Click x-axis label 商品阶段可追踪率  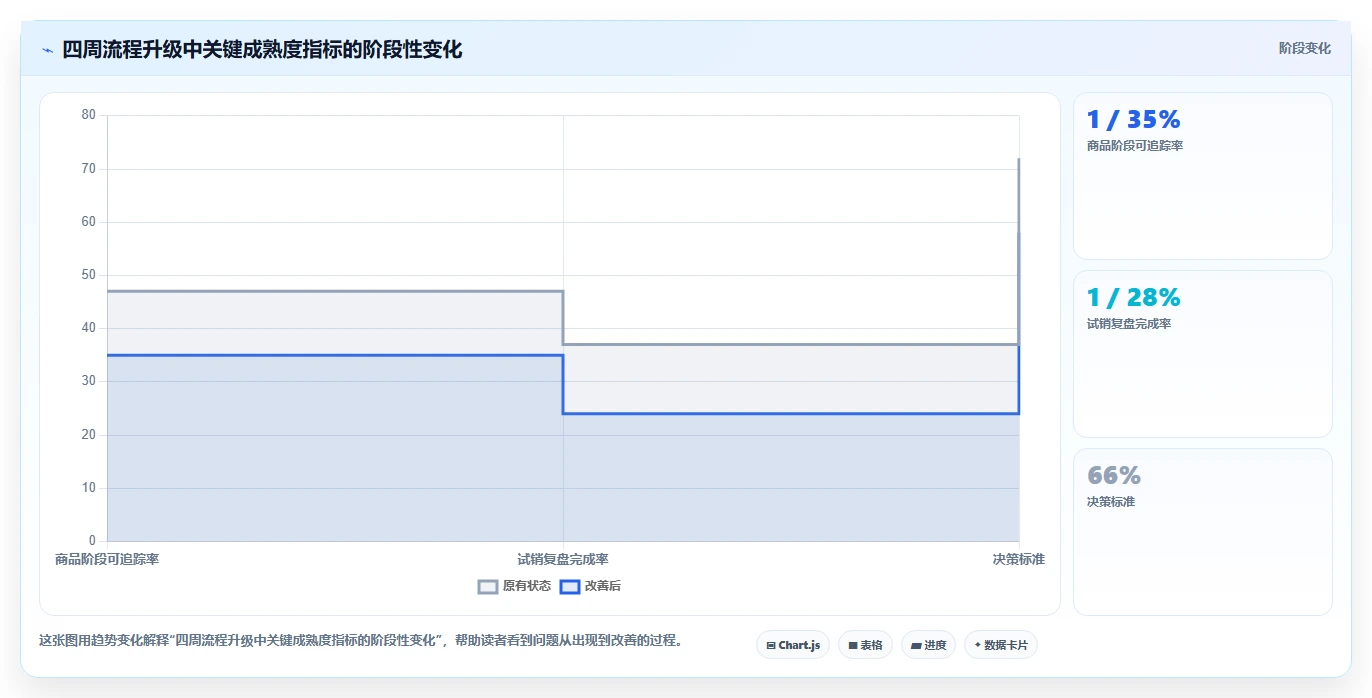point(107,559)
